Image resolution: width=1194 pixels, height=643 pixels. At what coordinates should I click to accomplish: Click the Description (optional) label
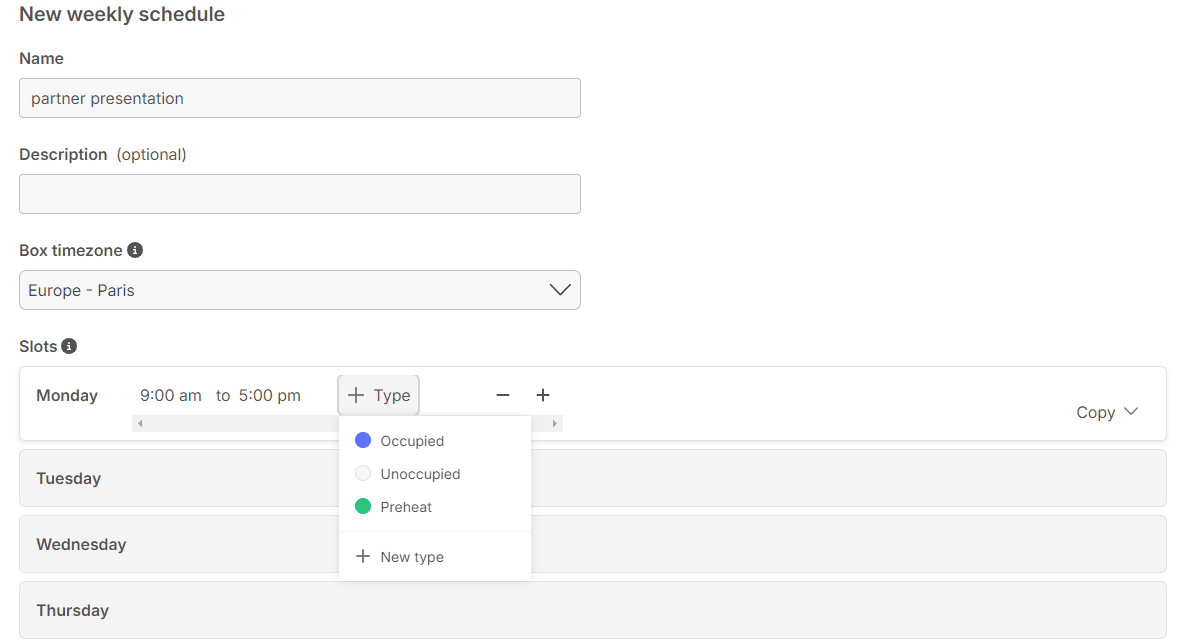point(103,155)
